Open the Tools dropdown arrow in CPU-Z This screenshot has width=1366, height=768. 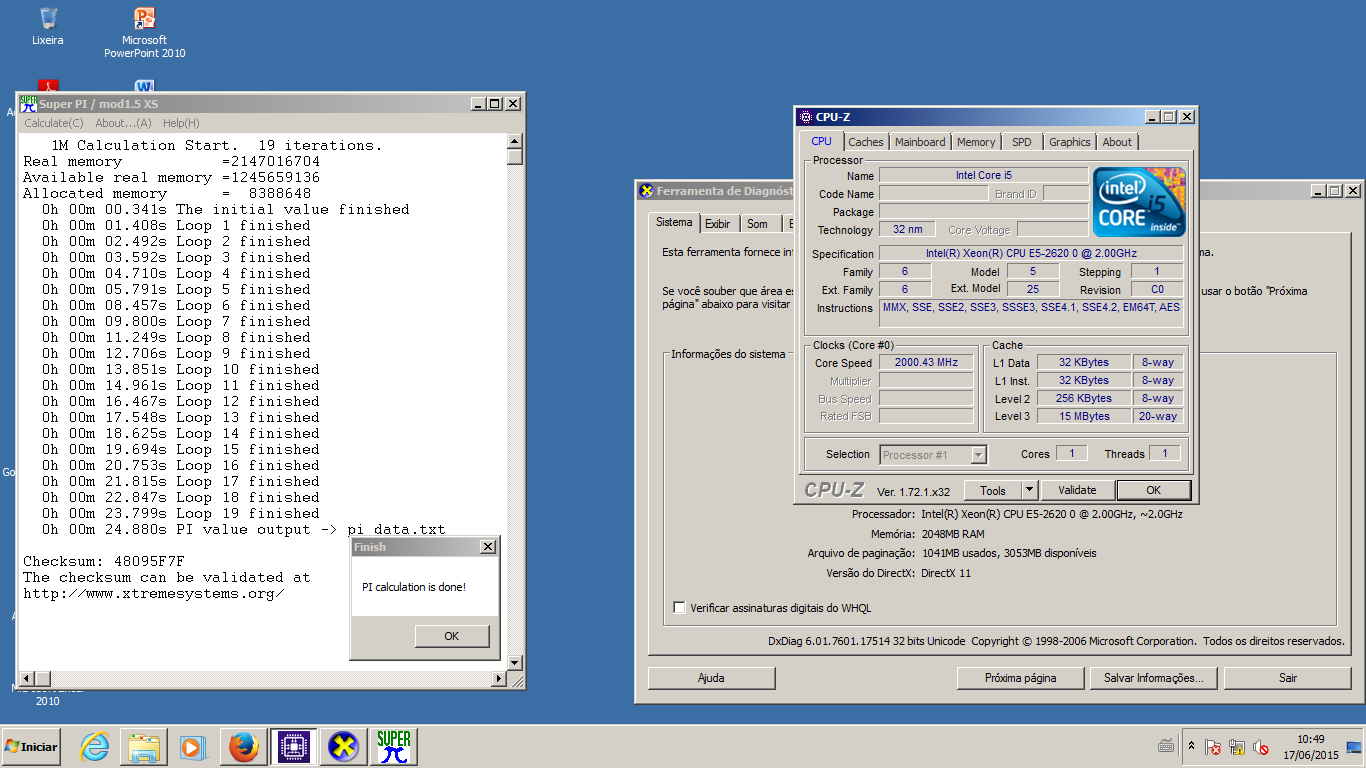coord(1029,490)
